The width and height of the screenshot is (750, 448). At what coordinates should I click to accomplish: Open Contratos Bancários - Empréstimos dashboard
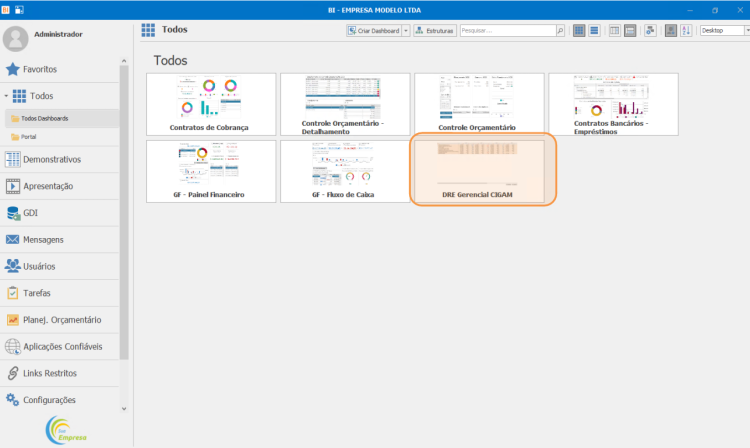point(613,104)
